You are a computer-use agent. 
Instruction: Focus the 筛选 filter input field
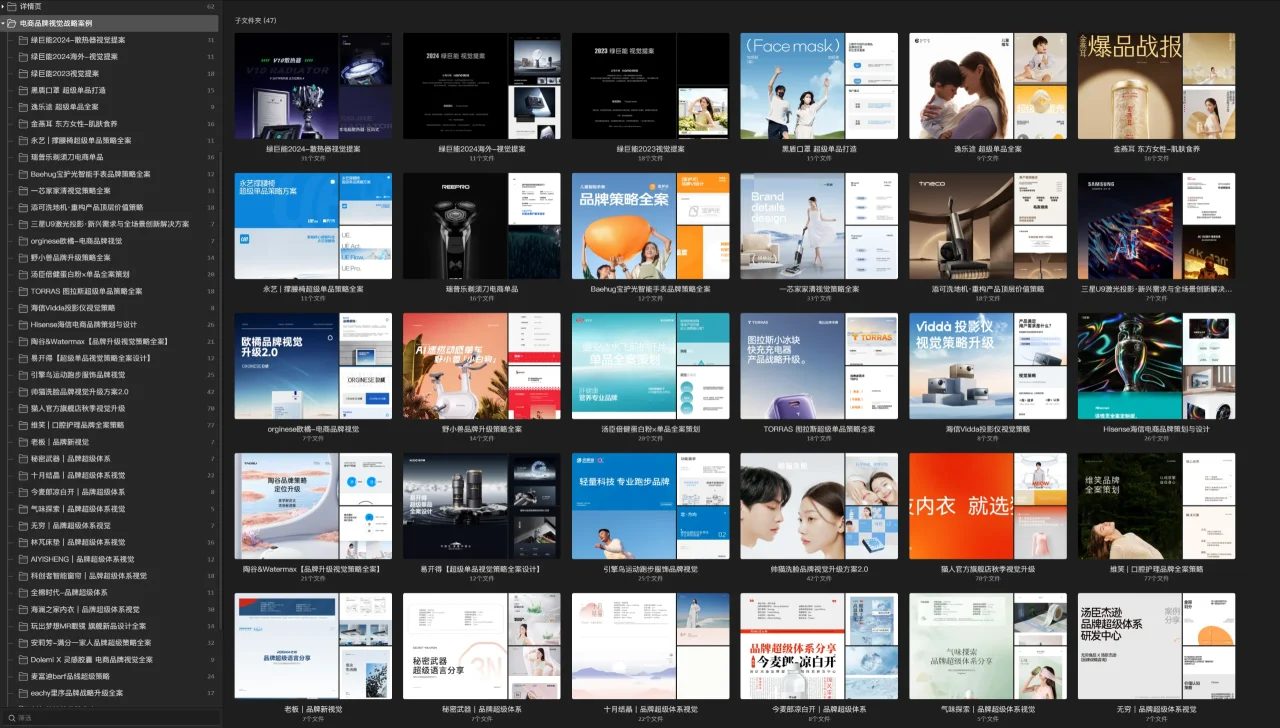click(x=110, y=717)
